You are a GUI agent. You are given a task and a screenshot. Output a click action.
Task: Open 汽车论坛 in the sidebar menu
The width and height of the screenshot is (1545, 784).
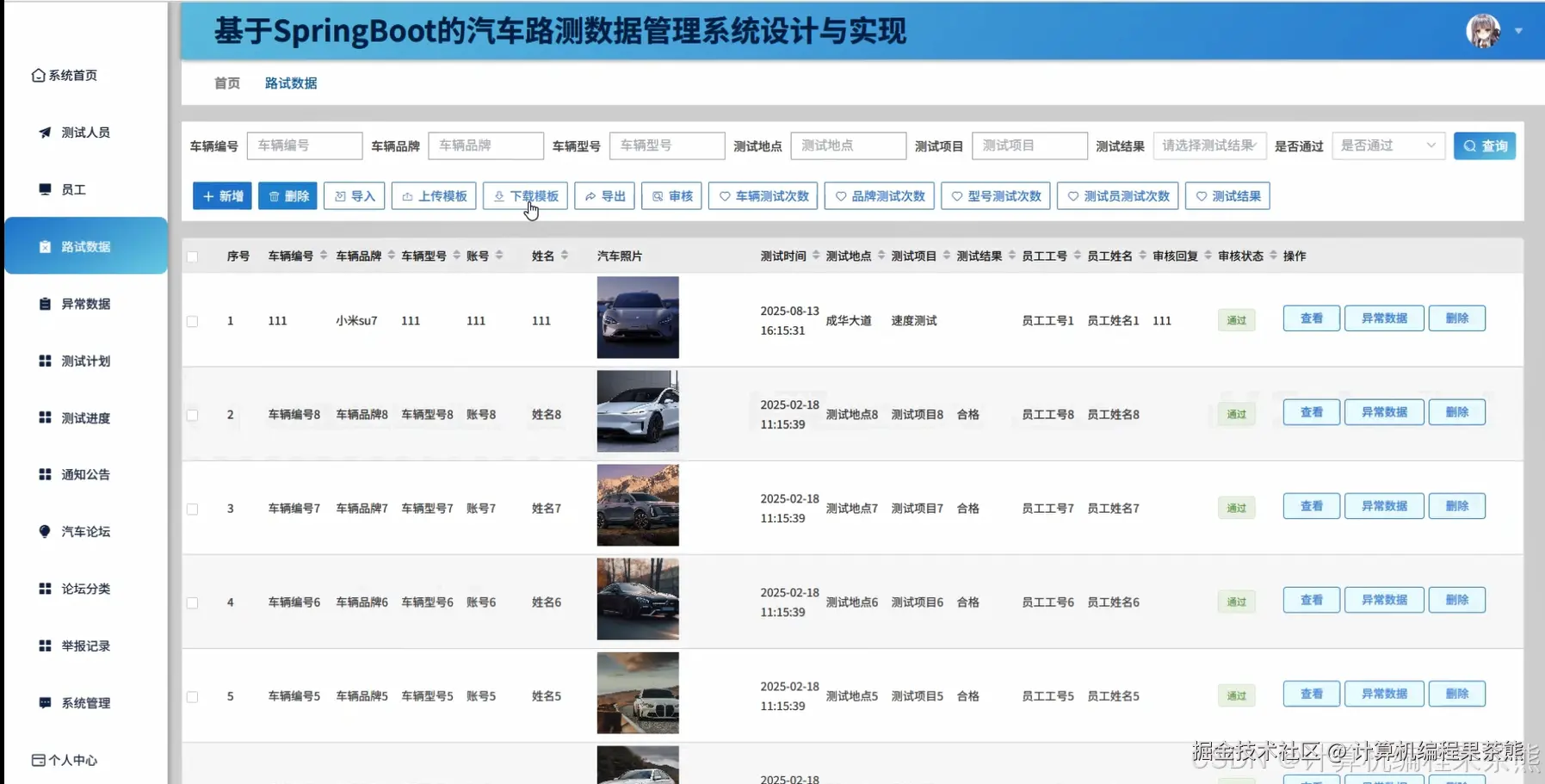point(86,532)
